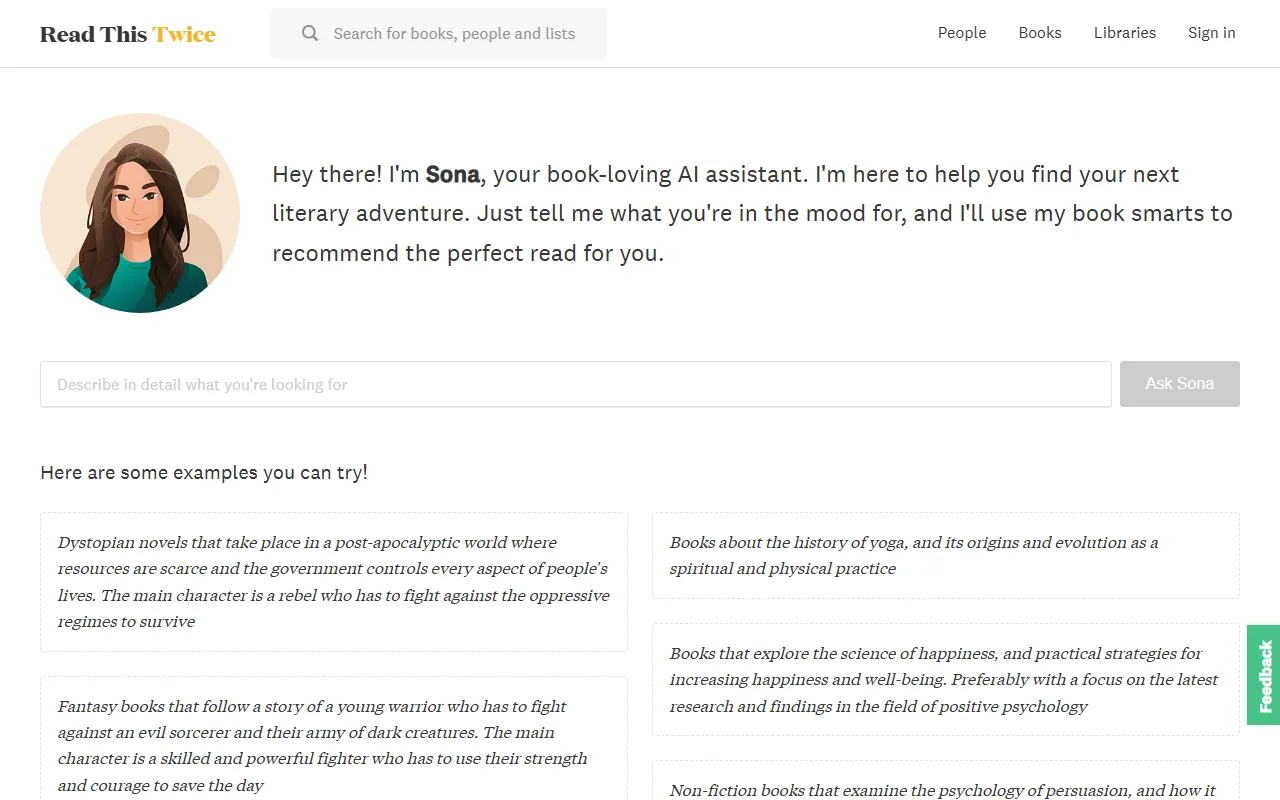This screenshot has width=1280, height=800.
Task: Open the Libraries section
Action: click(1125, 33)
